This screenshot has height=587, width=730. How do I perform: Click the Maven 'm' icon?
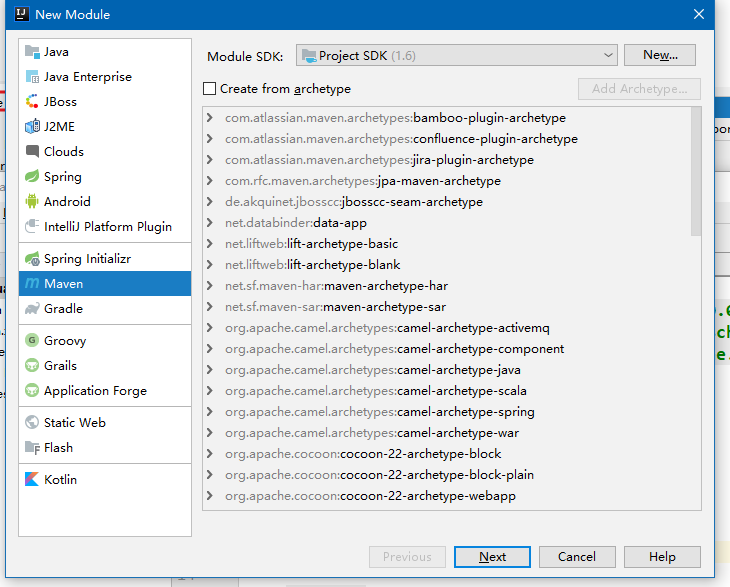32,283
